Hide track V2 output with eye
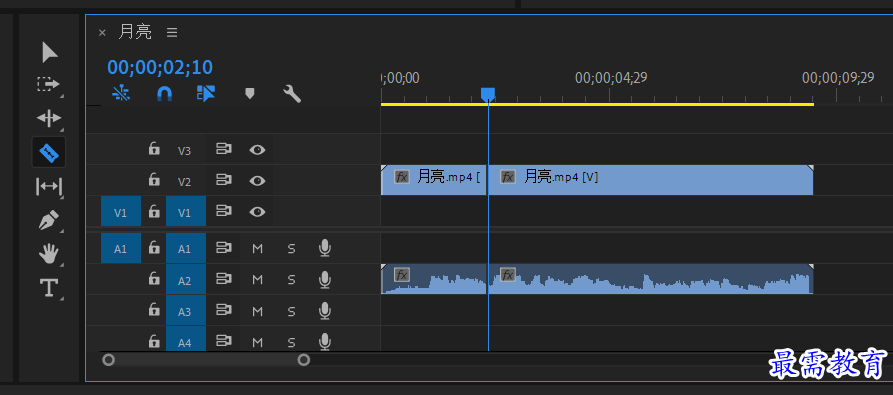893x395 pixels. (257, 181)
